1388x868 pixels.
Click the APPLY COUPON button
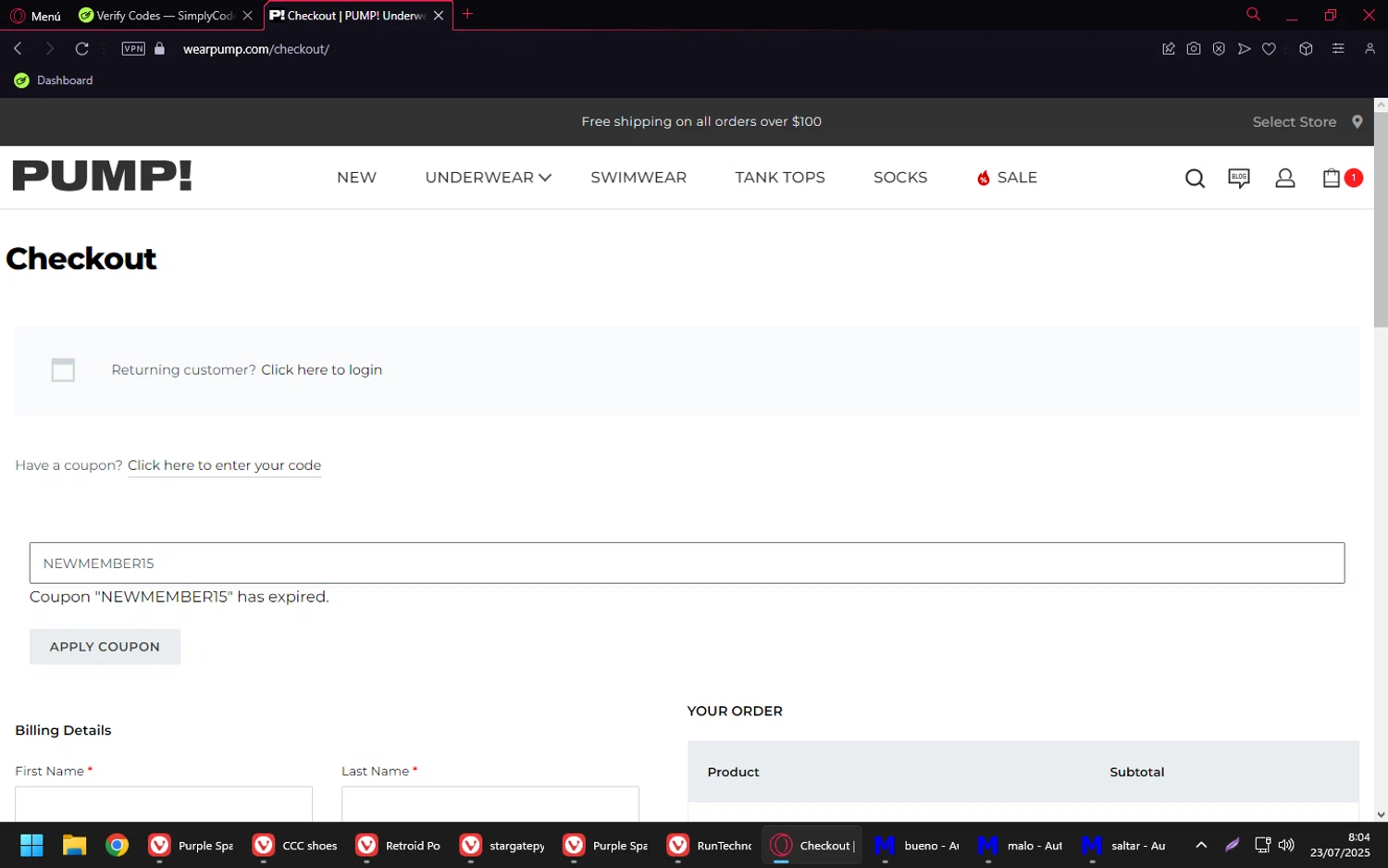click(x=105, y=646)
